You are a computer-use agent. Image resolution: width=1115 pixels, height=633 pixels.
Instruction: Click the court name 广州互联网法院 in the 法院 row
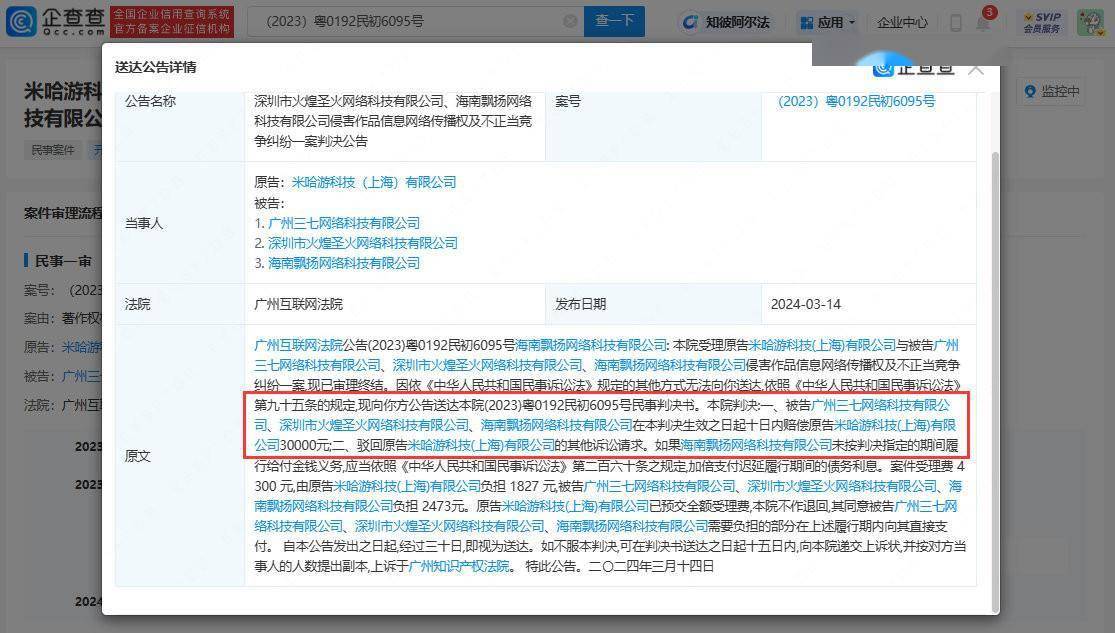pos(299,304)
